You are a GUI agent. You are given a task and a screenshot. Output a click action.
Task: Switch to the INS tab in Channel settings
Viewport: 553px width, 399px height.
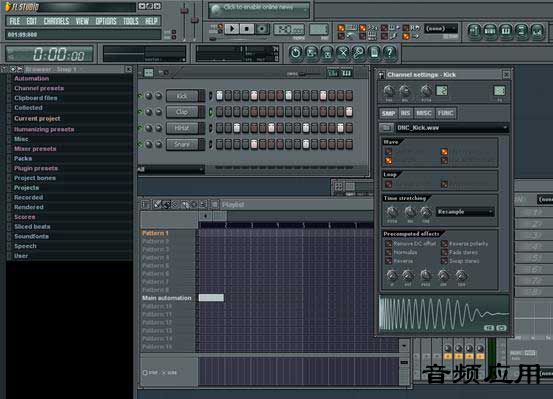point(405,113)
